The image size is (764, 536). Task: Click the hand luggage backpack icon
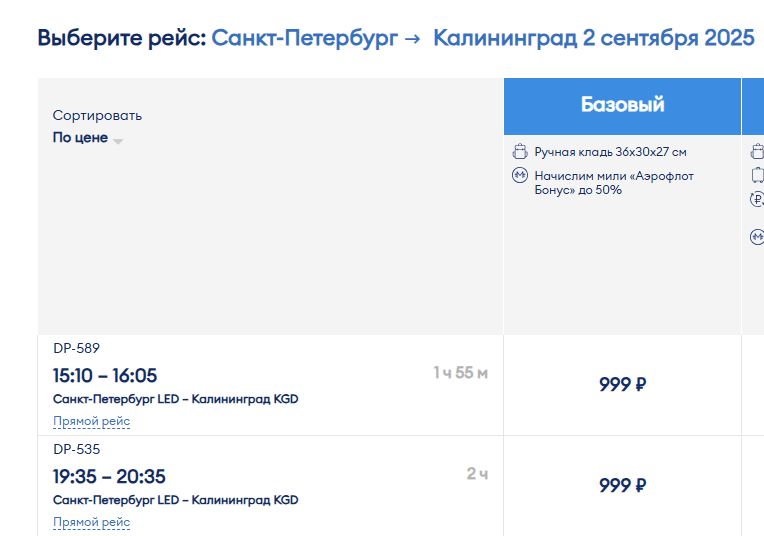pos(520,152)
